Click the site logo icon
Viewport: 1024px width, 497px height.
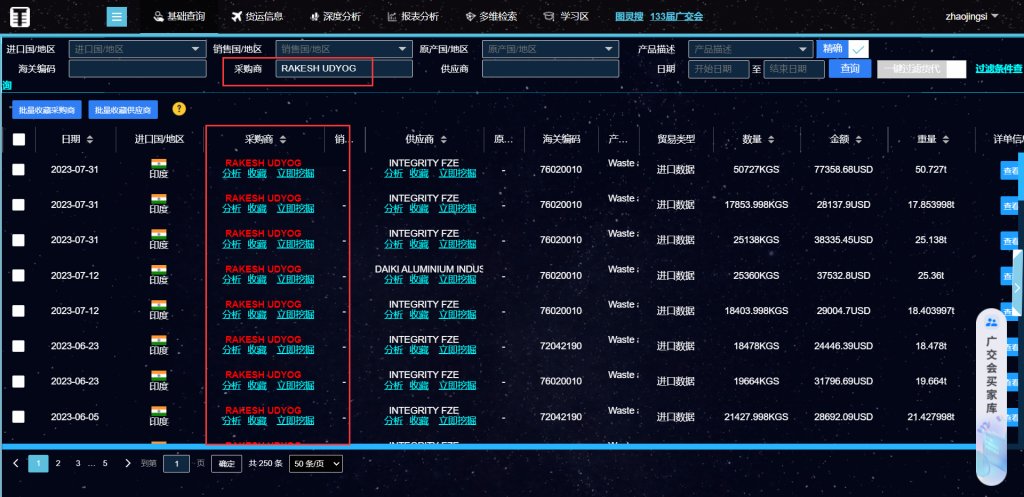[x=21, y=18]
